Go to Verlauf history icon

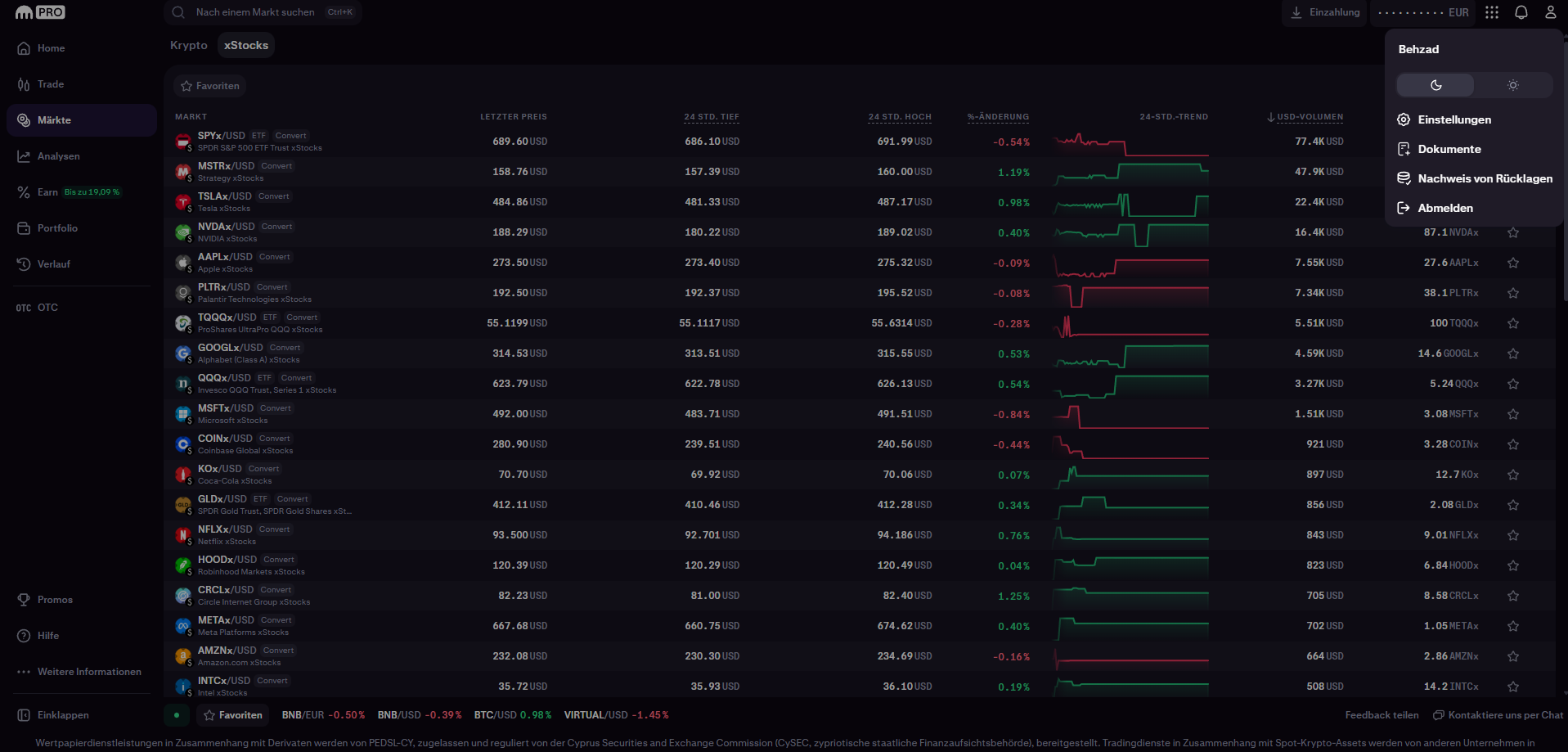click(24, 264)
